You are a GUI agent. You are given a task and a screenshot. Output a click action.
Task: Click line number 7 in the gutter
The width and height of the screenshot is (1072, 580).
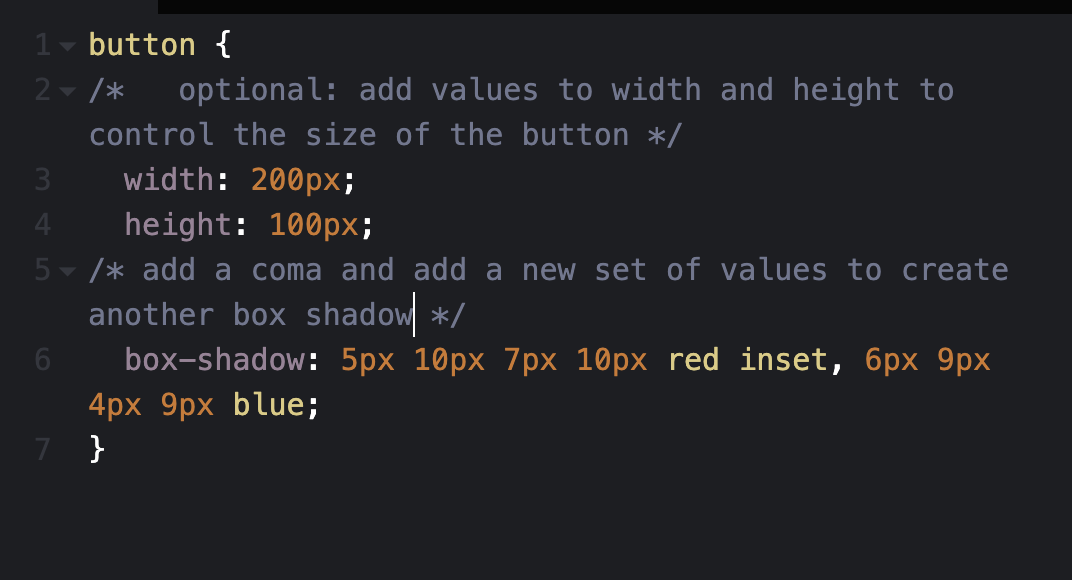42,450
